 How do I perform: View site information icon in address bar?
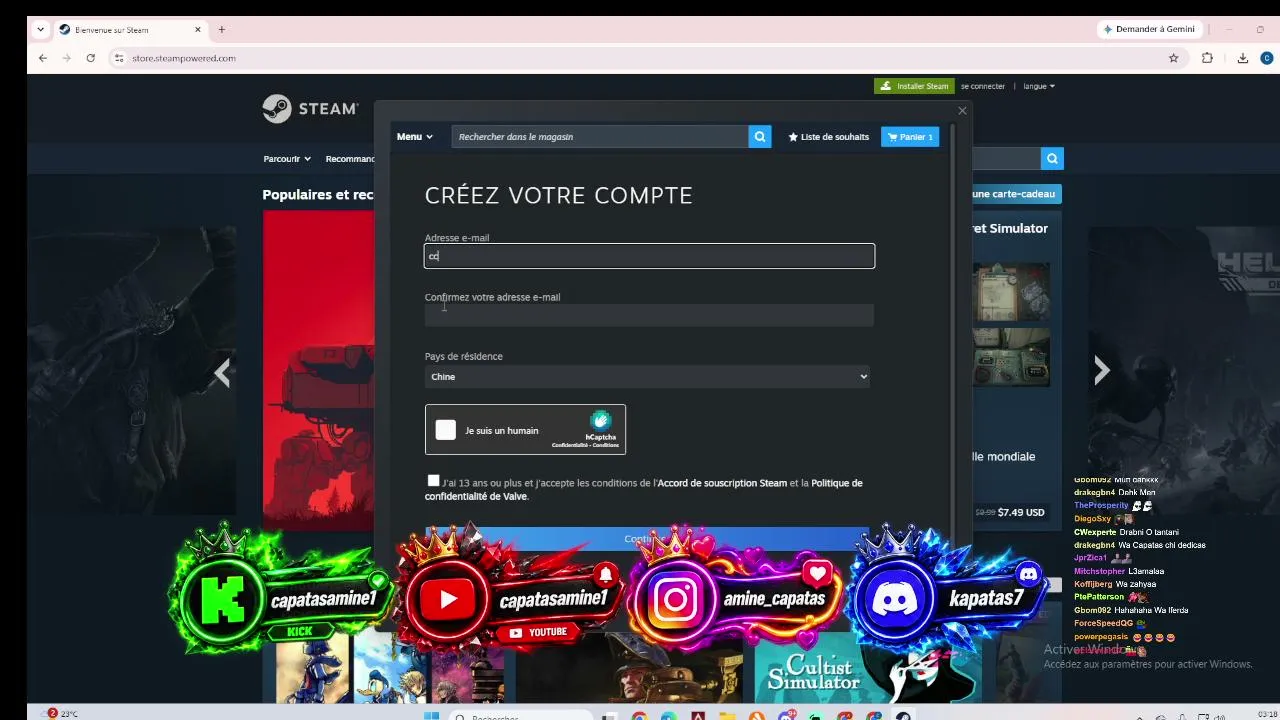[119, 58]
